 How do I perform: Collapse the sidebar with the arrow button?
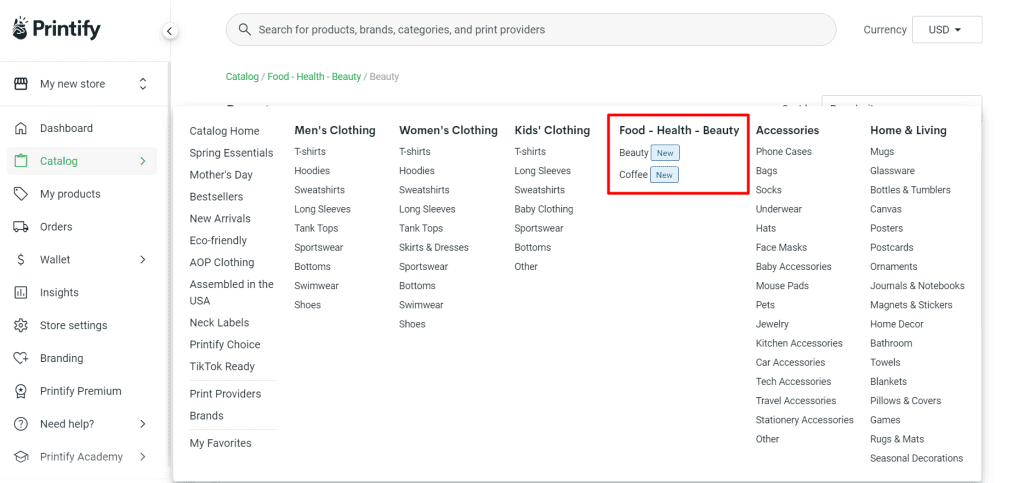tap(170, 31)
